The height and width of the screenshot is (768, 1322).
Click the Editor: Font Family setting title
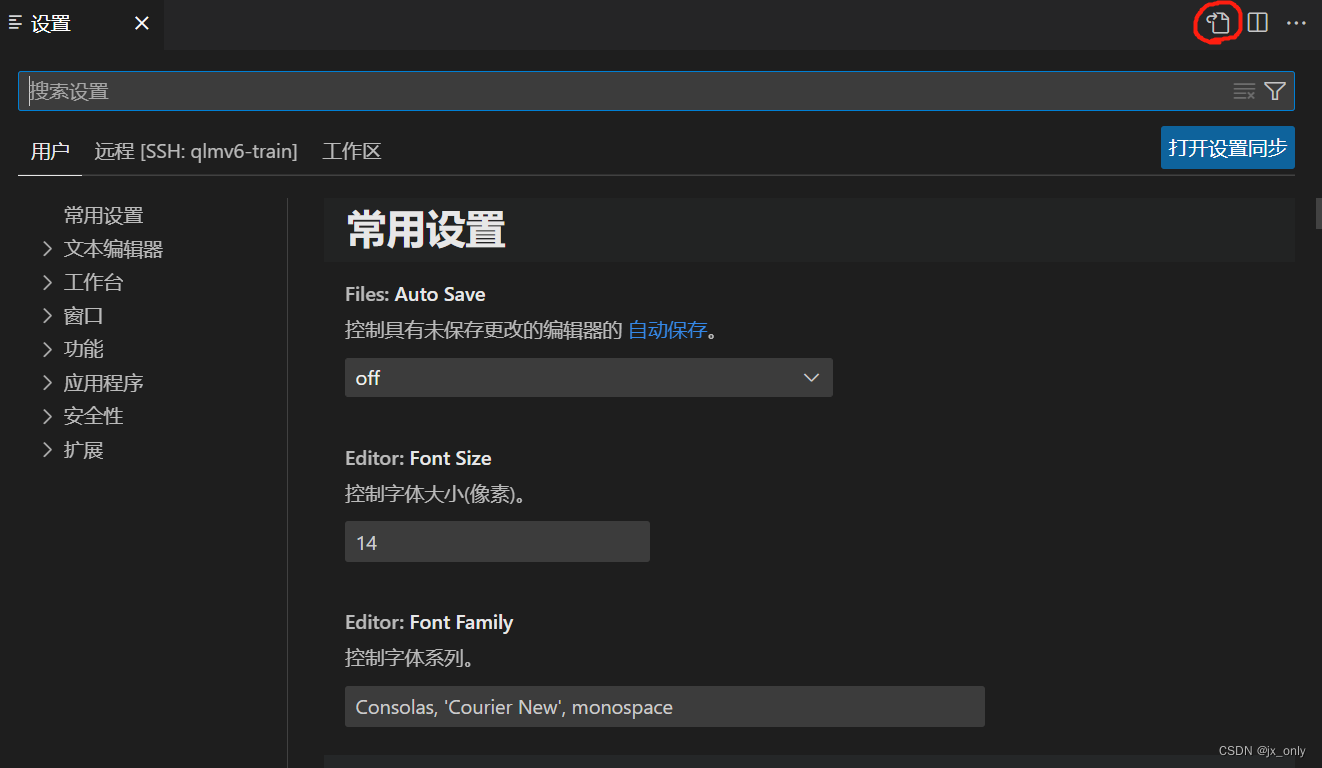pos(429,622)
